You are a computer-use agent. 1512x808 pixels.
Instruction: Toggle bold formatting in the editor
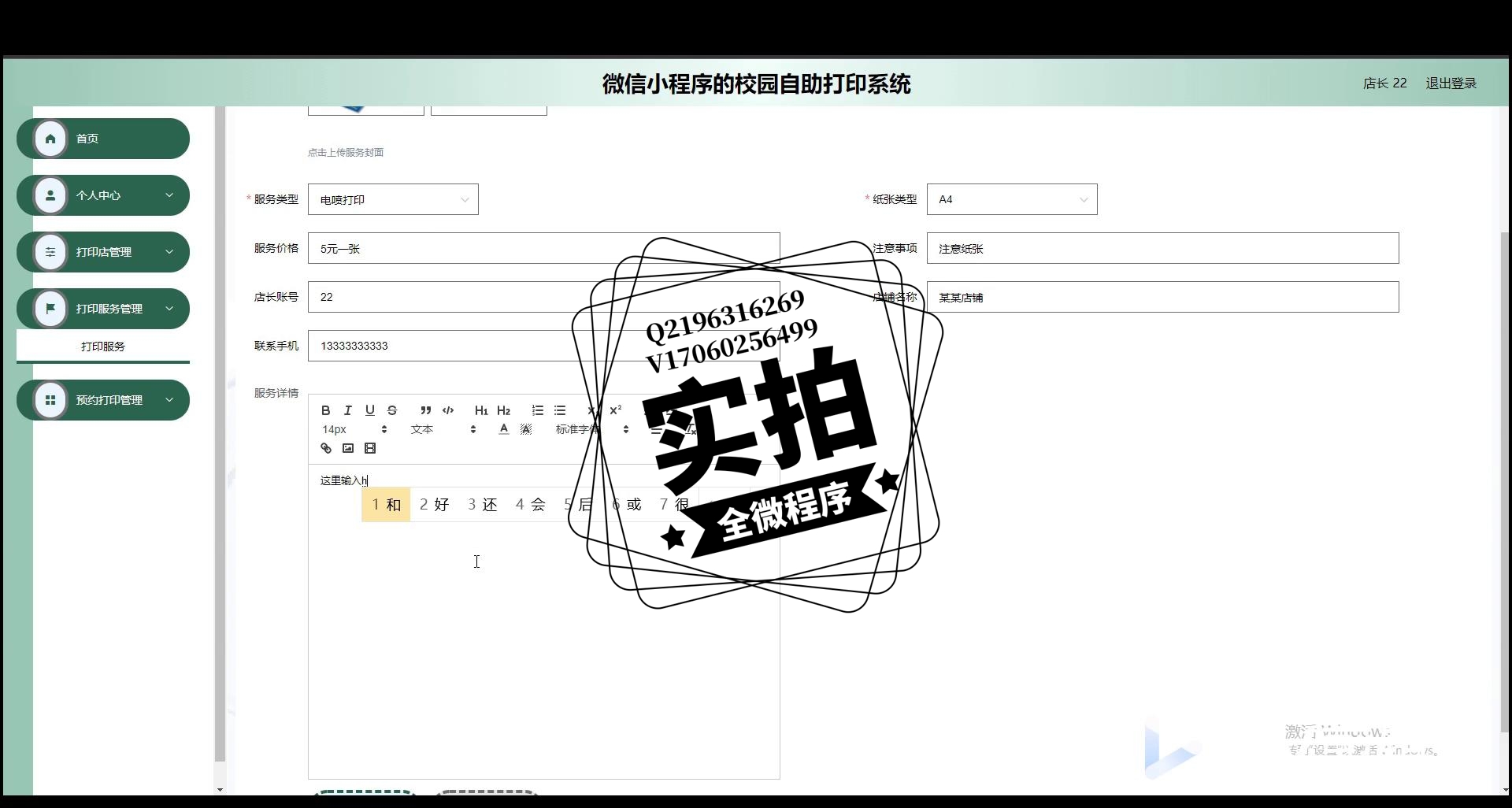tap(325, 410)
